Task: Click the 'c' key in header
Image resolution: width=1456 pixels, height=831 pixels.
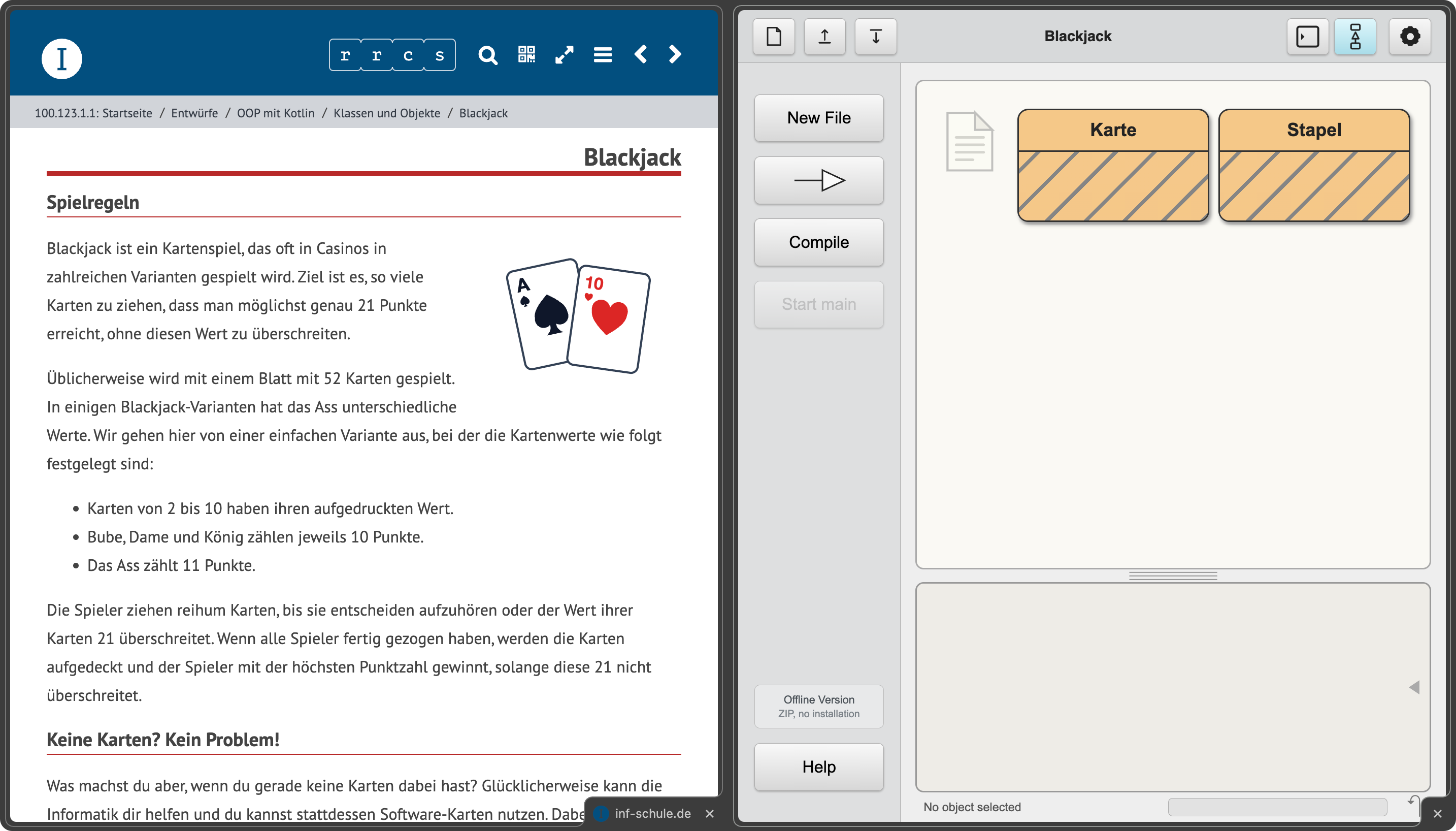Action: click(x=408, y=55)
